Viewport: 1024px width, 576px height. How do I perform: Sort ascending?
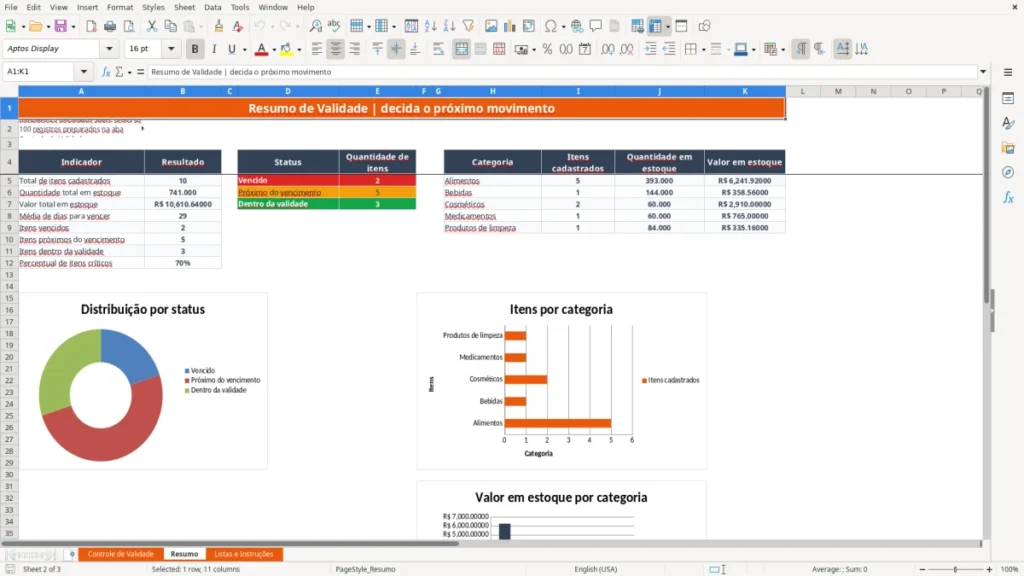tap(430, 26)
